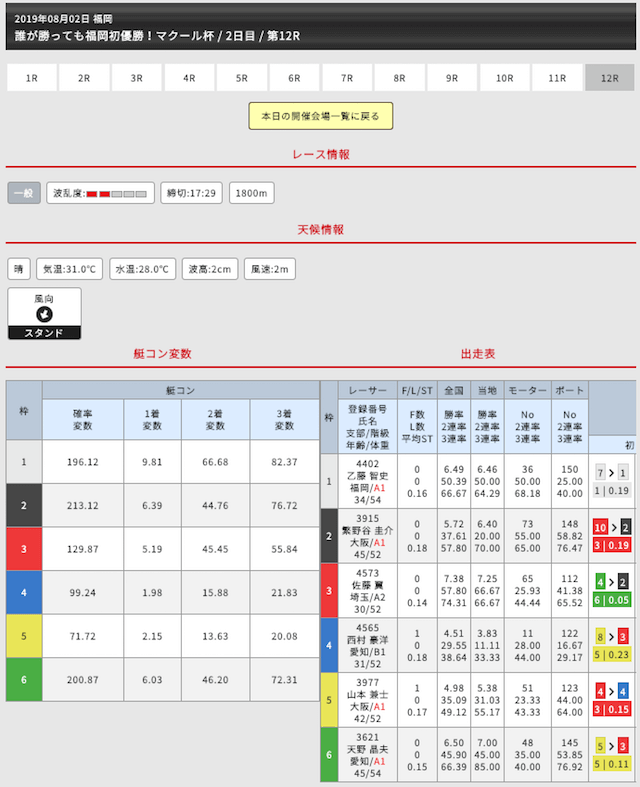Click racer 4573 佐藤 翼 cell
640x787 pixels.
tap(367, 591)
